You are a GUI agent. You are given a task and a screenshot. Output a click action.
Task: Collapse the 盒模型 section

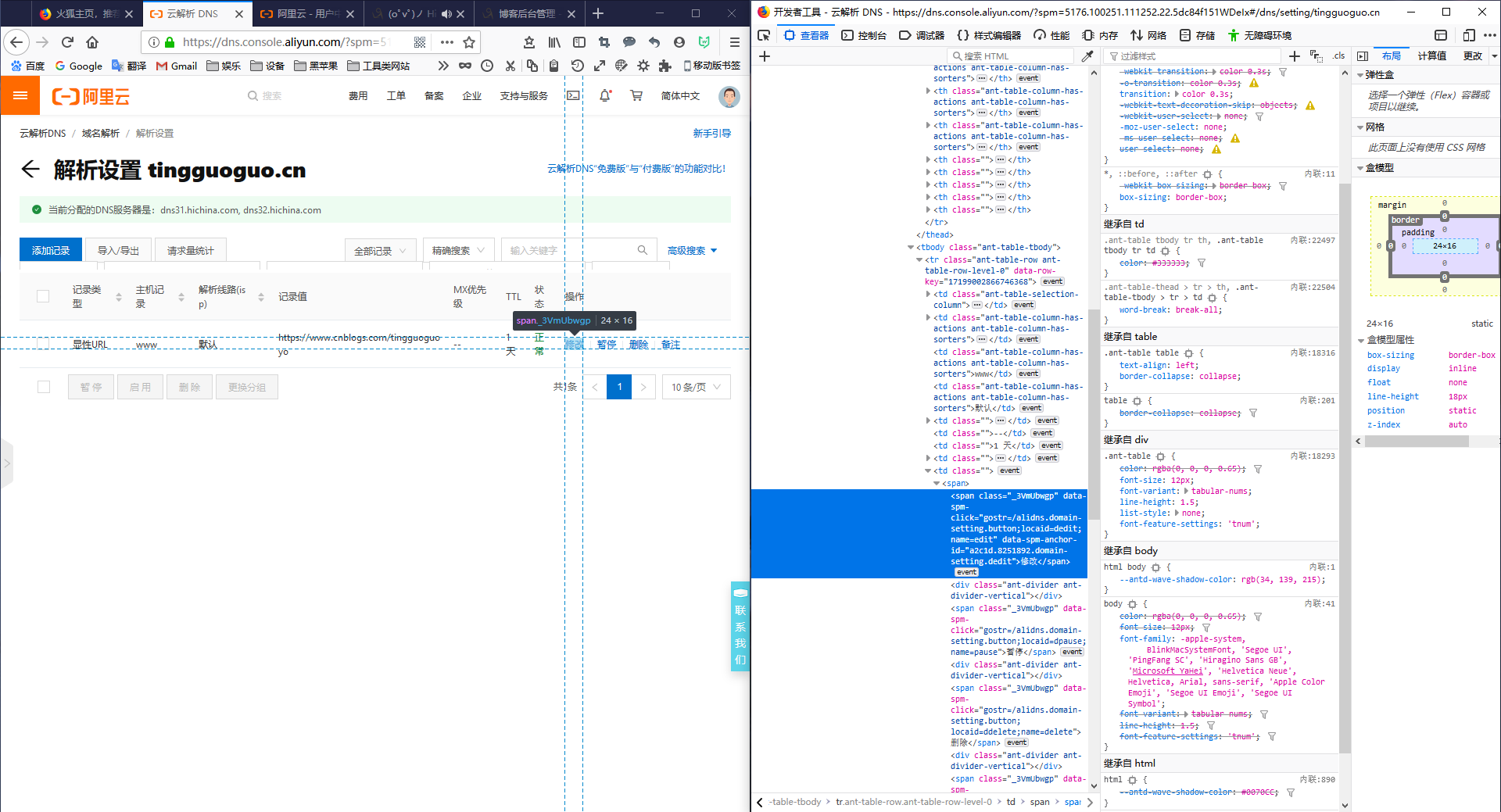[1360, 167]
